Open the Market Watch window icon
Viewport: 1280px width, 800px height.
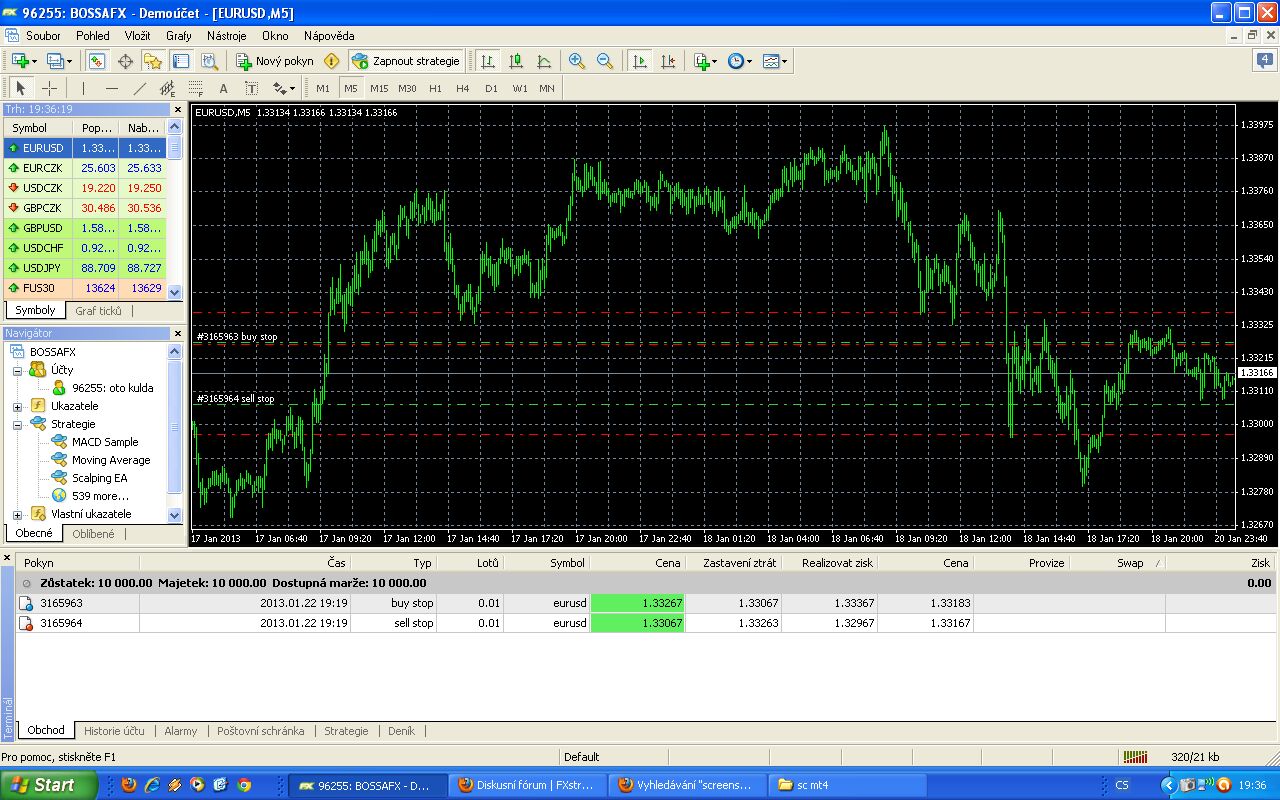point(97,61)
